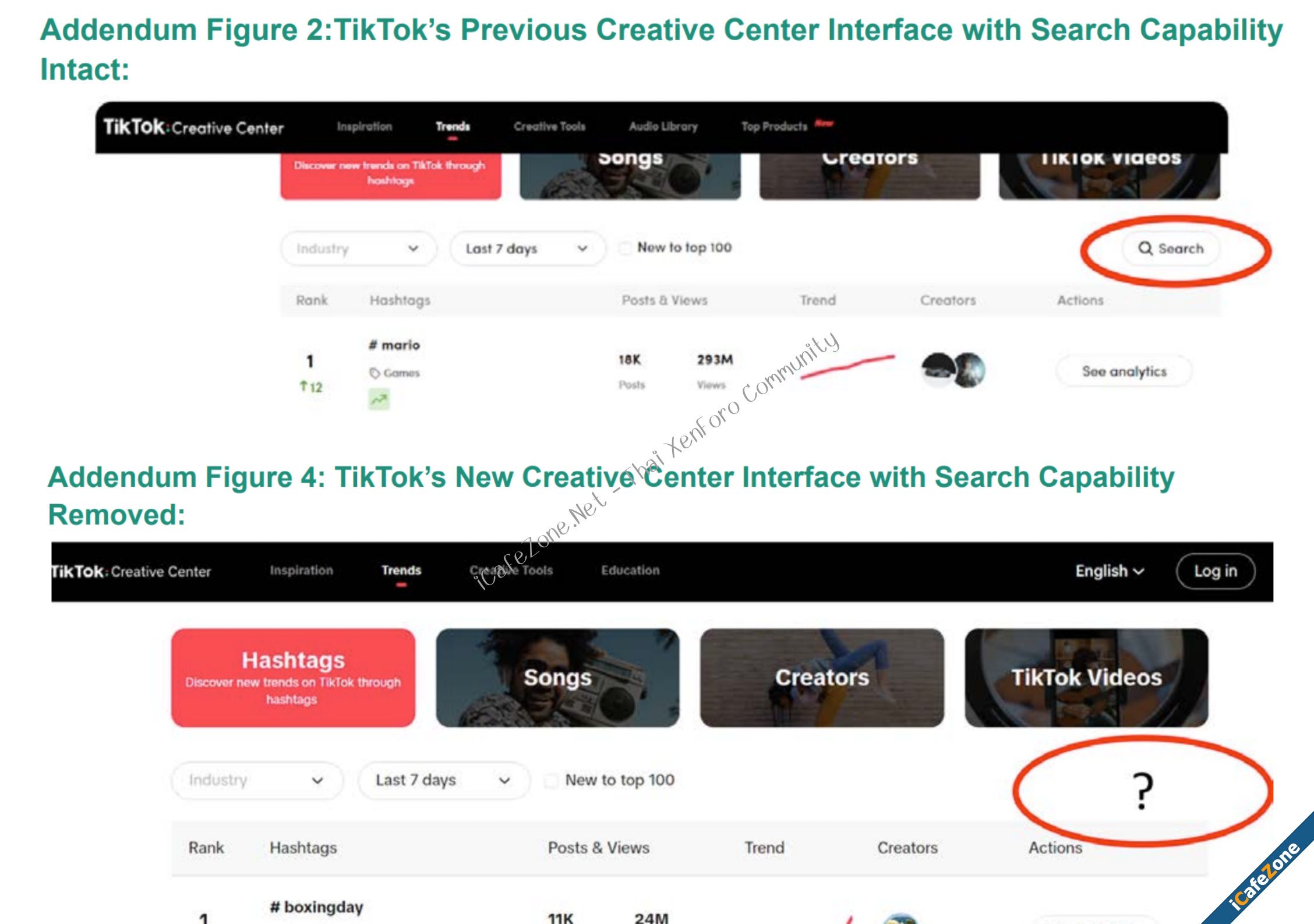Open the red hashtags card in upper figure
This screenshot has height=924, width=1314.
pos(391,176)
